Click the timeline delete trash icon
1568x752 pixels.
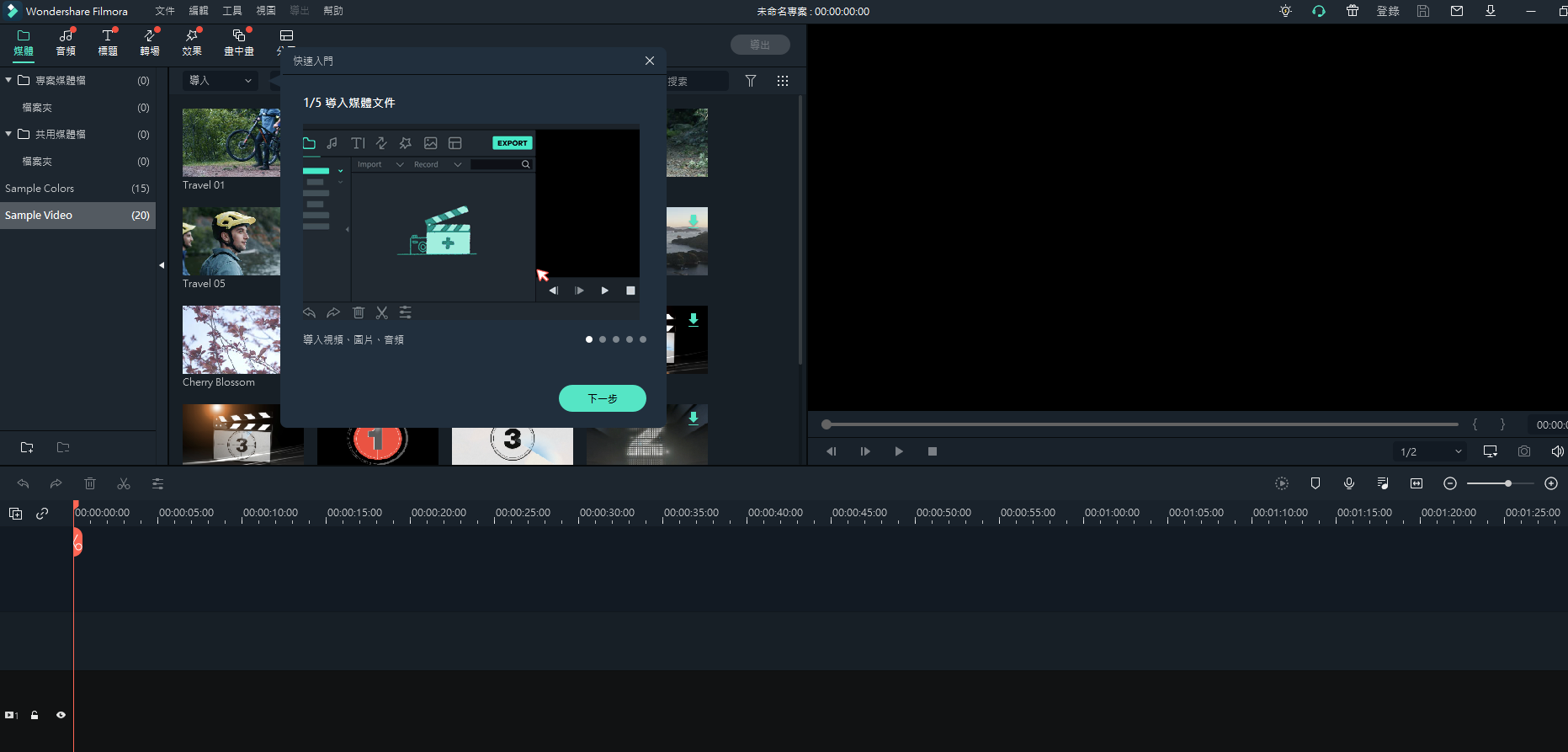point(90,483)
